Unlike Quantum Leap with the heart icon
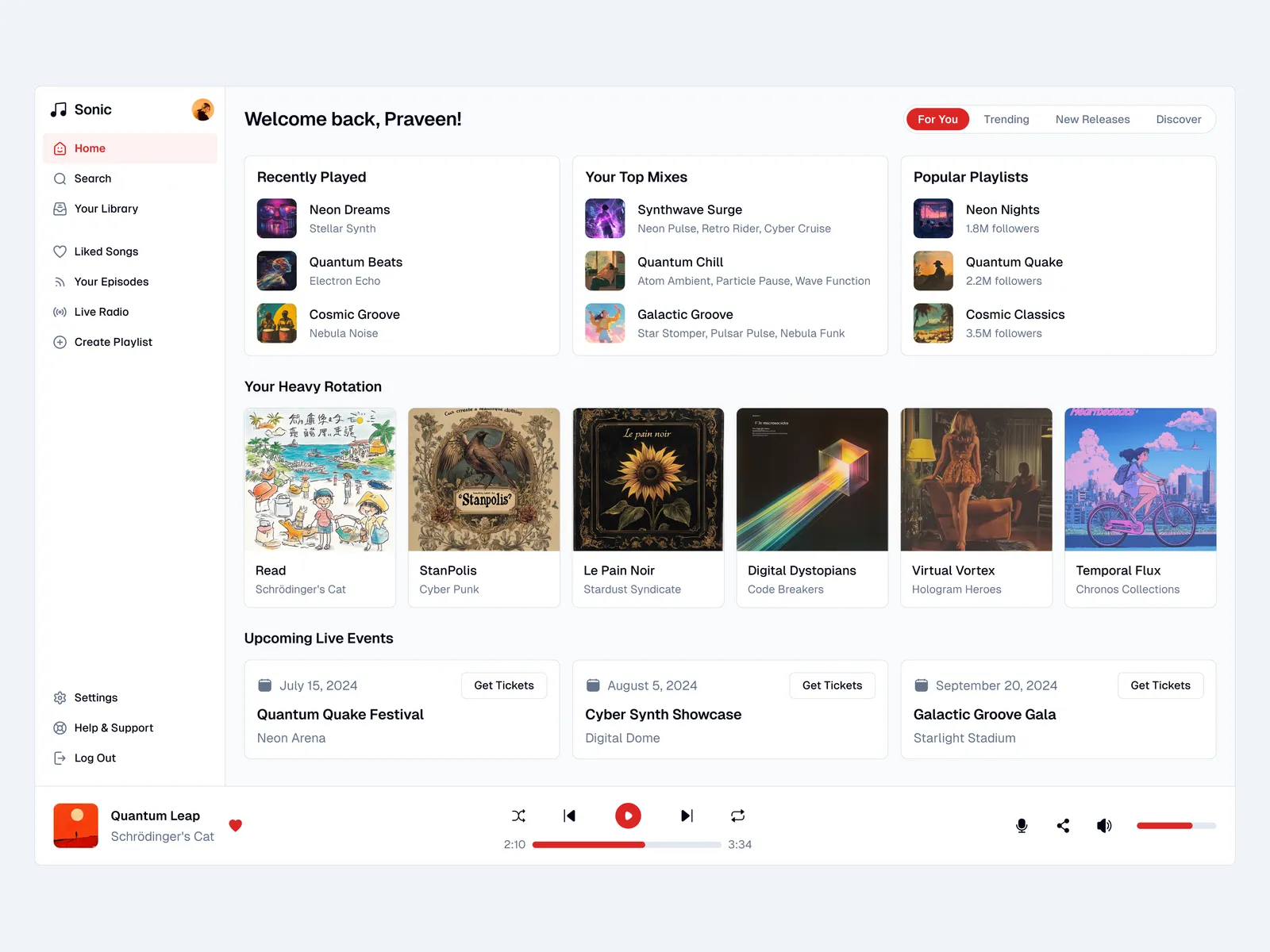The width and height of the screenshot is (1270, 952). (x=235, y=825)
